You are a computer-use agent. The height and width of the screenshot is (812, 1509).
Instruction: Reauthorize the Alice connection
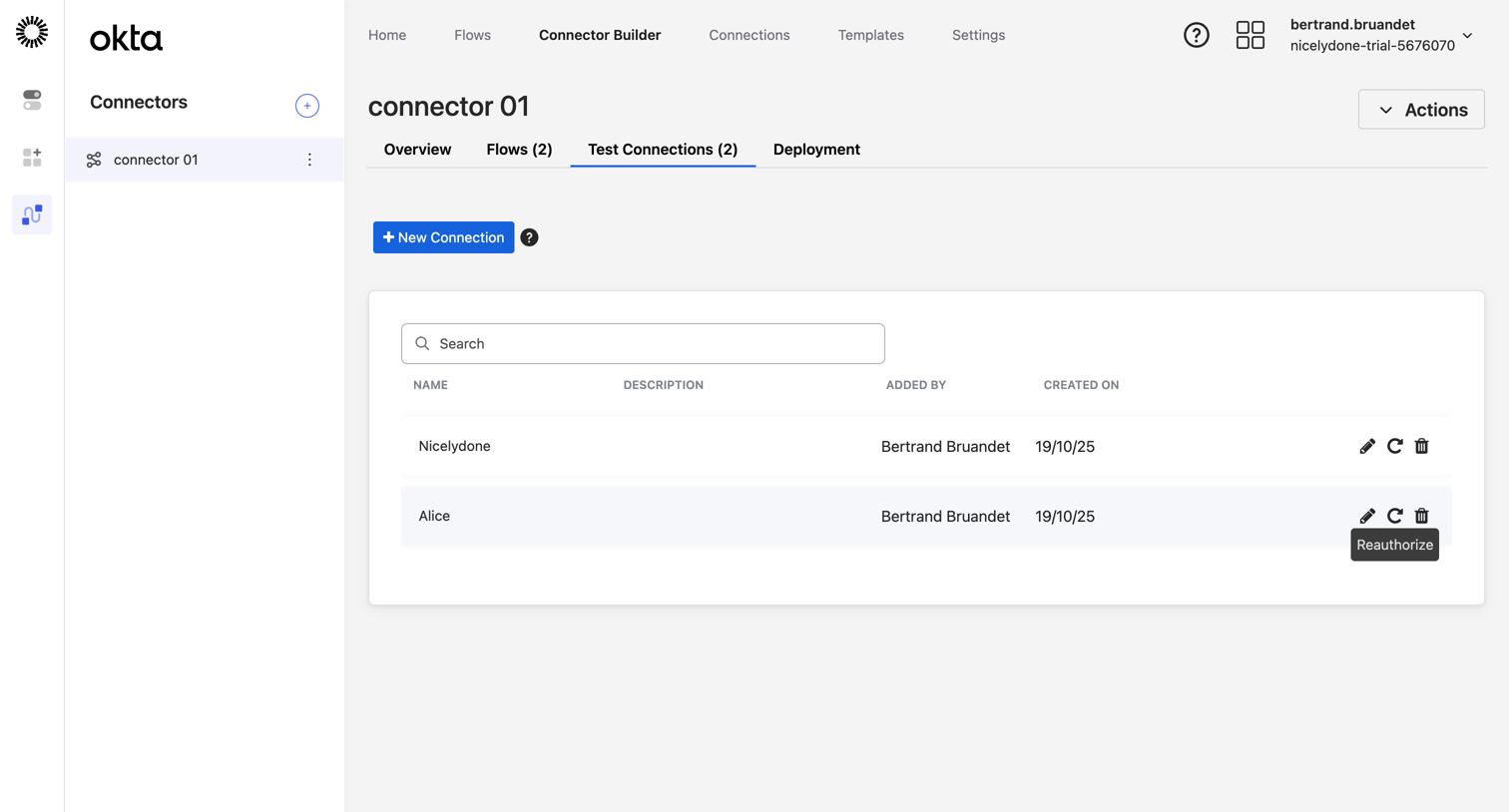pyautogui.click(x=1395, y=516)
